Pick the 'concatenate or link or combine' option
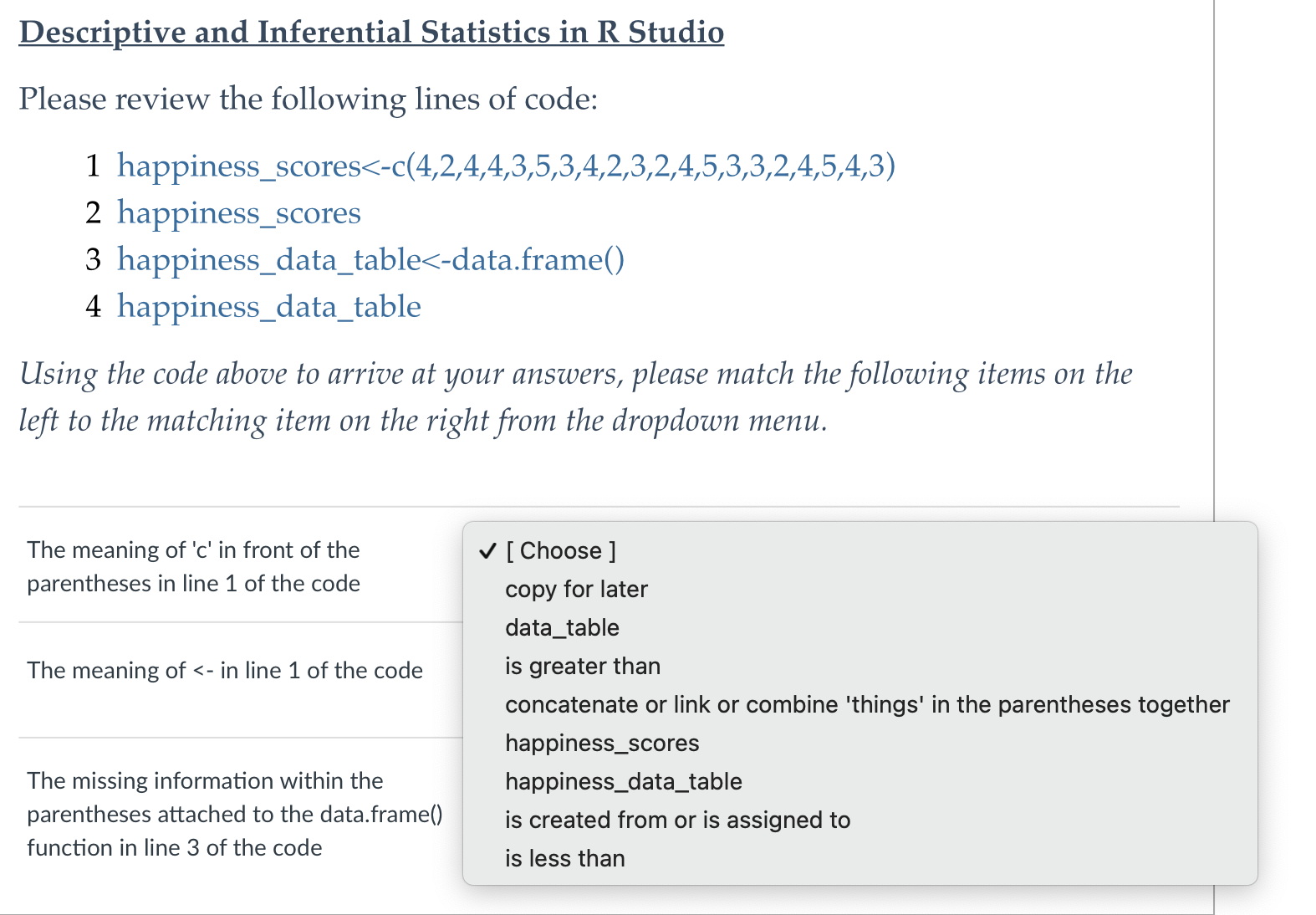This screenshot has height=915, width=1316. click(x=867, y=704)
